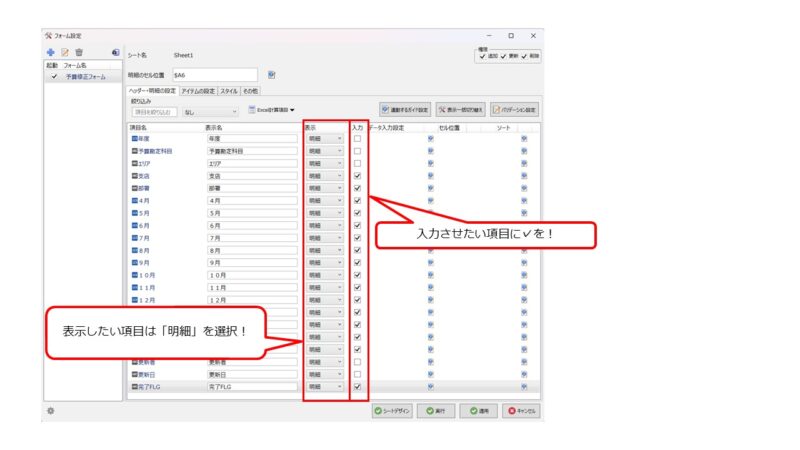The height and width of the screenshot is (450, 800).
Task: Toggle the input checkbox for 更新日
Action: [x=357, y=374]
